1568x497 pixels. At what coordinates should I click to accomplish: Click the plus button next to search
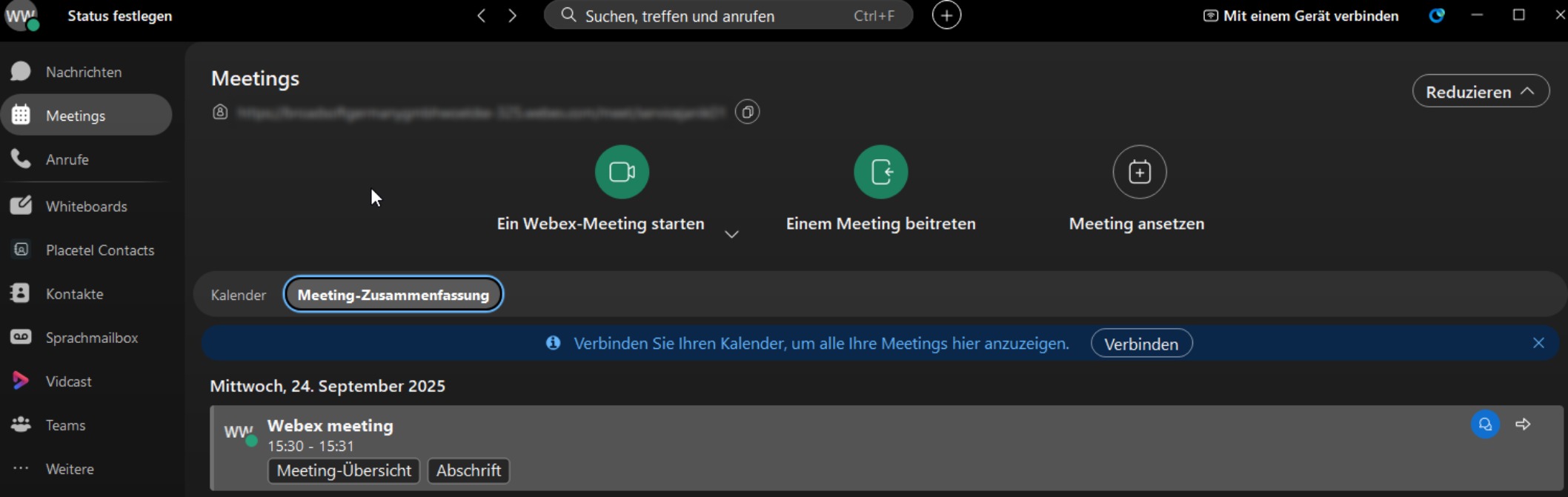point(946,16)
